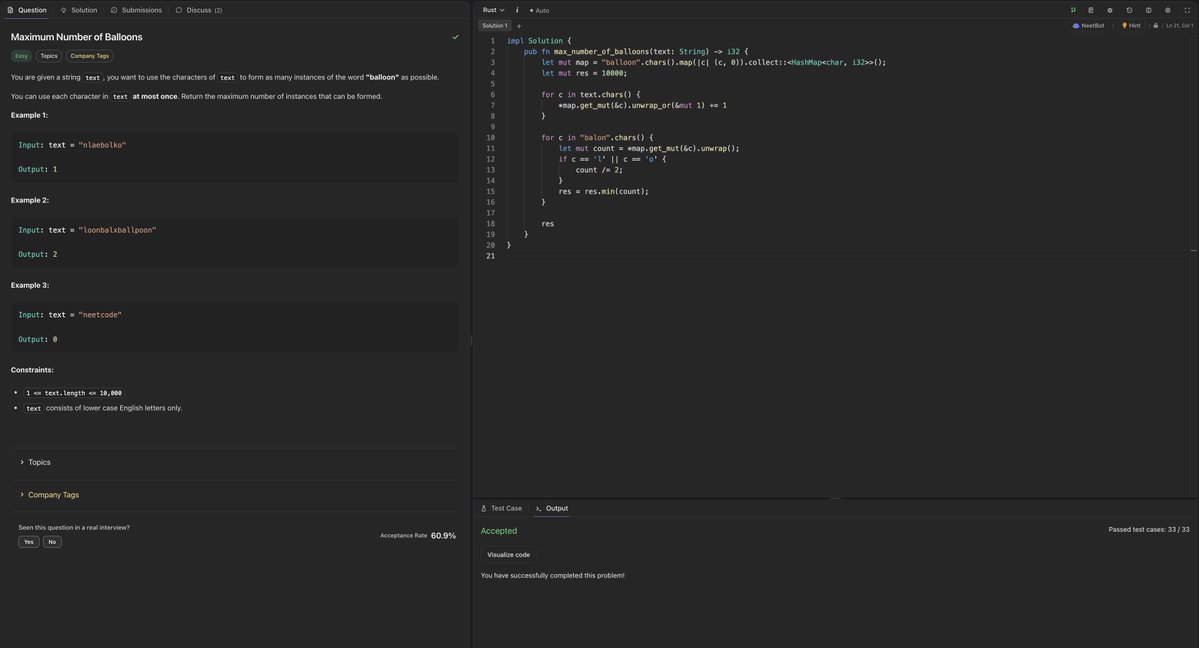This screenshot has width=1199, height=648.
Task: Click the Passed test cases 33 / 33 text
Action: pos(1149,529)
